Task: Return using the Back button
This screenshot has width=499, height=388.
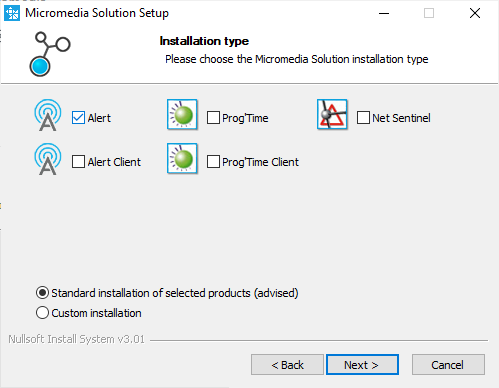Action: coord(287,365)
